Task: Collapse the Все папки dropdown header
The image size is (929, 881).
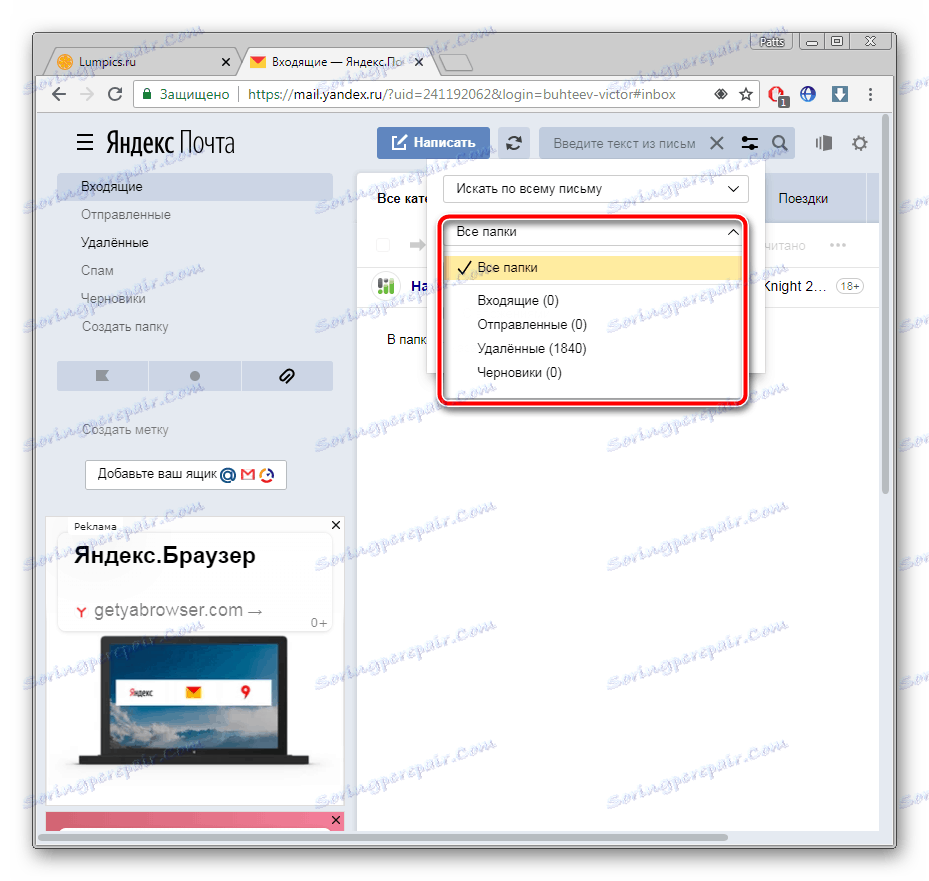Action: click(593, 232)
